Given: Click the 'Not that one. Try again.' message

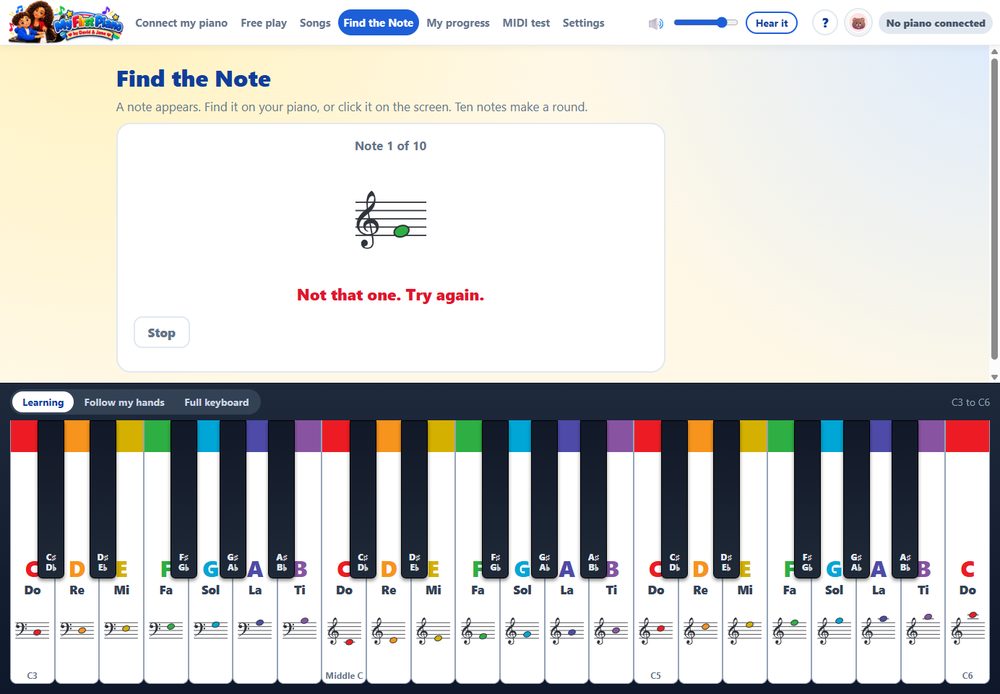Looking at the screenshot, I should click(x=390, y=295).
